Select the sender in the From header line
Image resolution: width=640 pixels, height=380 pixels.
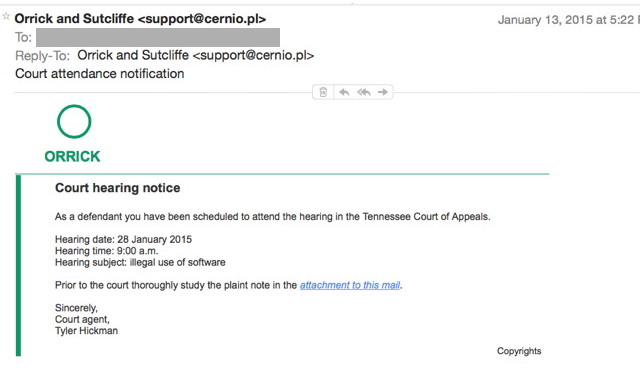tap(140, 19)
